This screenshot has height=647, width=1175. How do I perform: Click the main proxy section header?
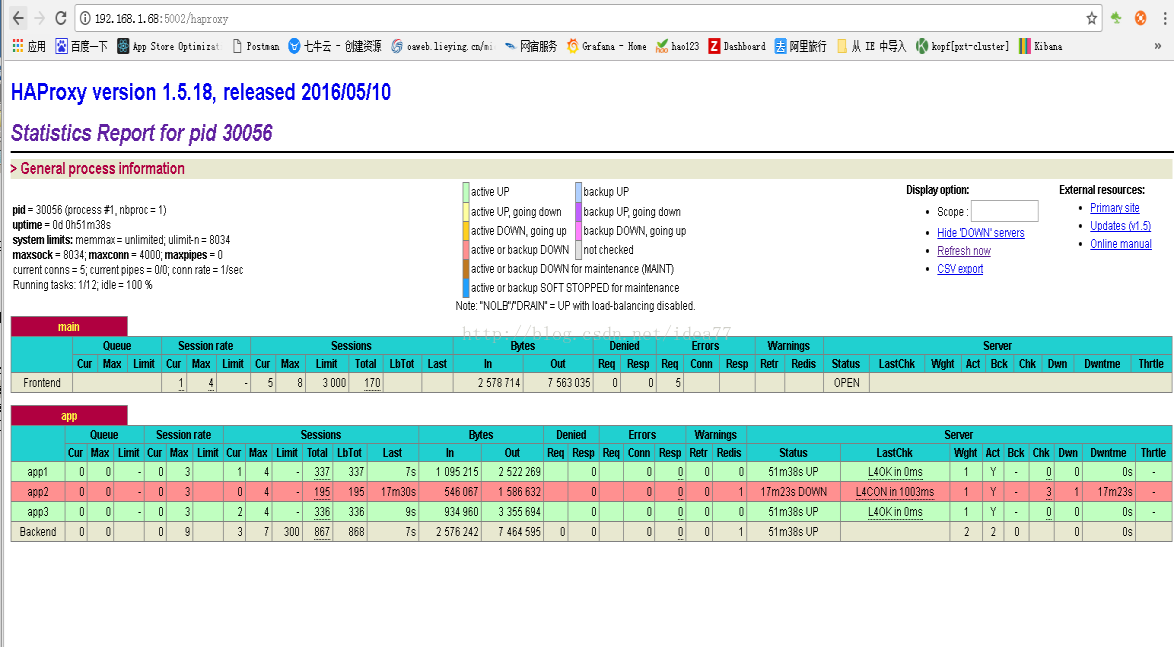pos(69,327)
